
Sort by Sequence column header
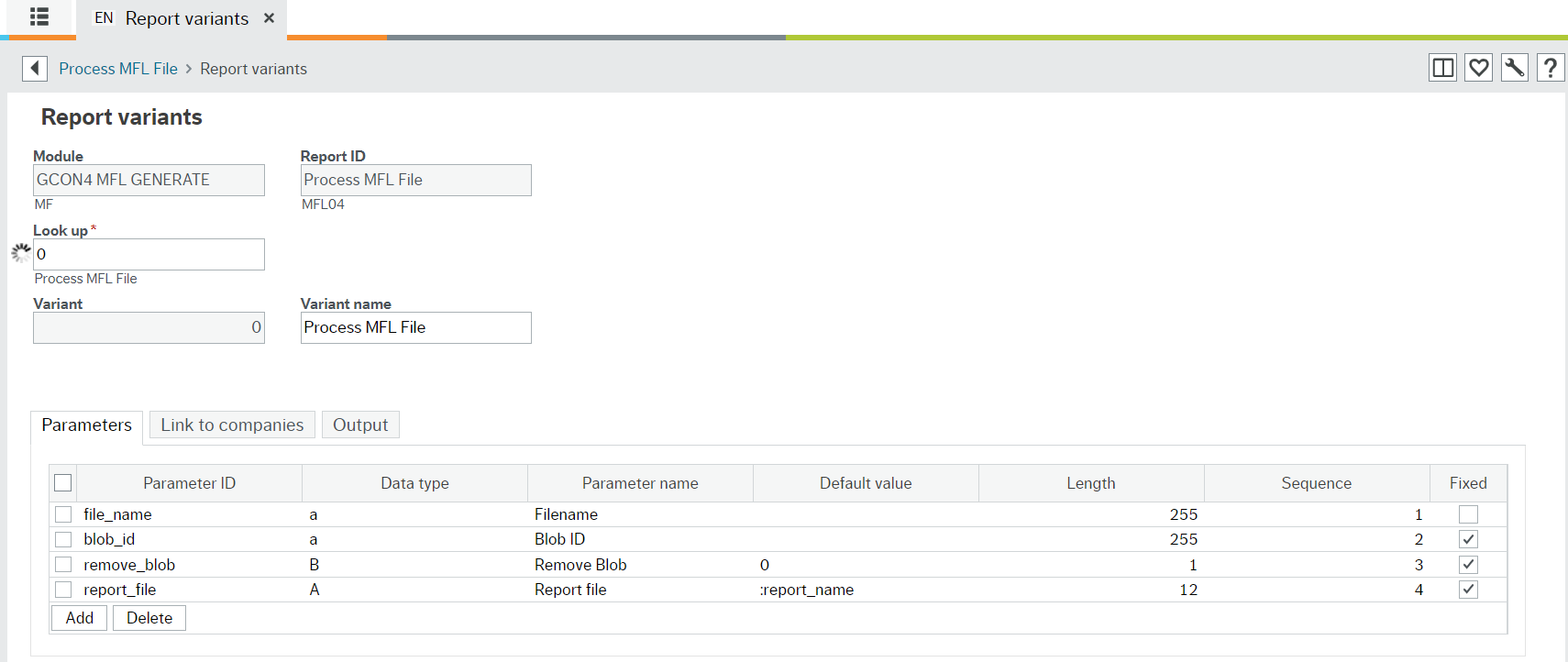(x=1317, y=483)
